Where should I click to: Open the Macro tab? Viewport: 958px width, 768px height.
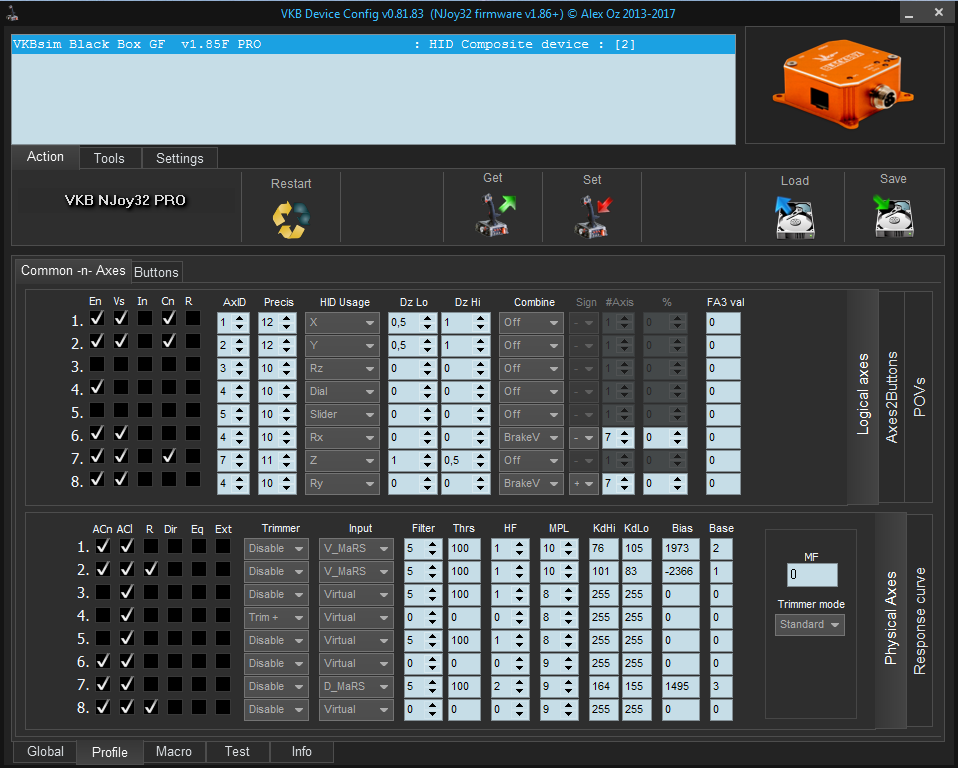point(174,752)
